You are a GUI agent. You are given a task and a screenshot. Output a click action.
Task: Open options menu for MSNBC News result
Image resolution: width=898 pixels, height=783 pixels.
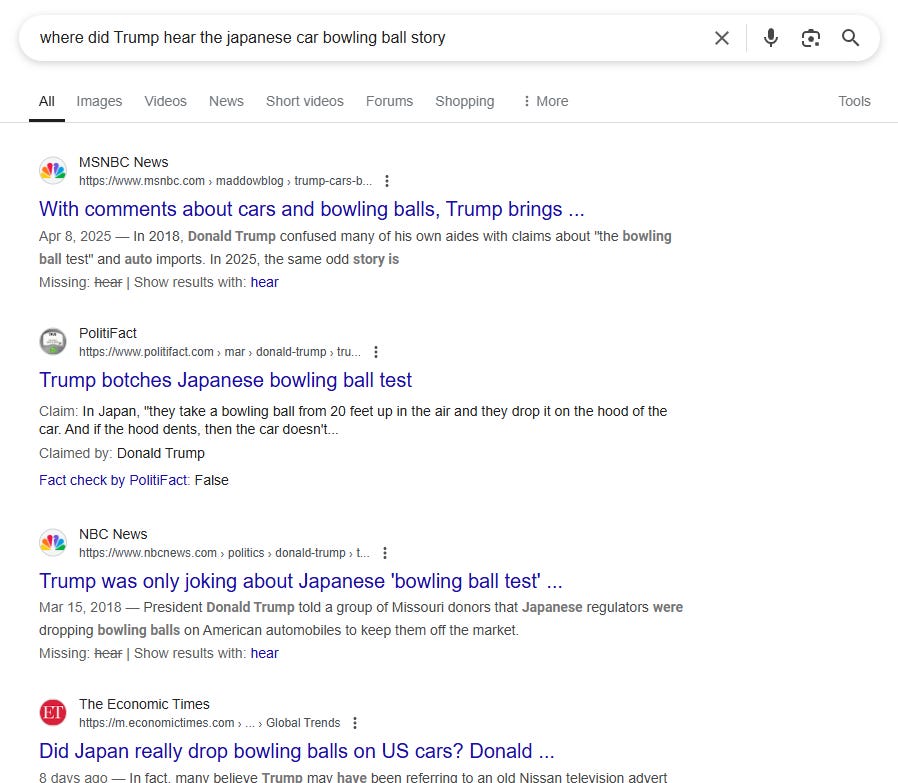coord(387,181)
